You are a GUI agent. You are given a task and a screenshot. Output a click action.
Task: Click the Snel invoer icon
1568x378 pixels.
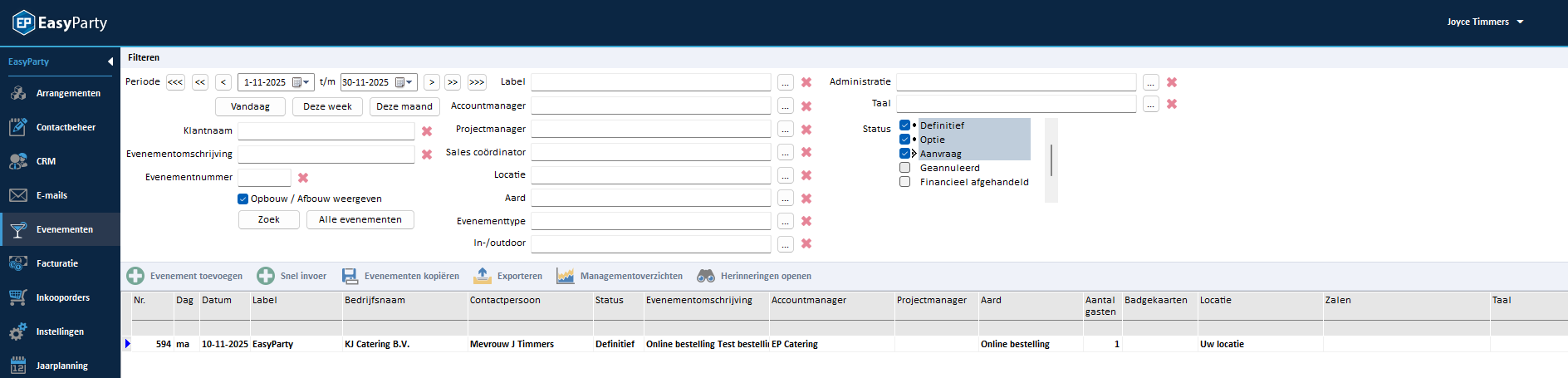point(266,276)
